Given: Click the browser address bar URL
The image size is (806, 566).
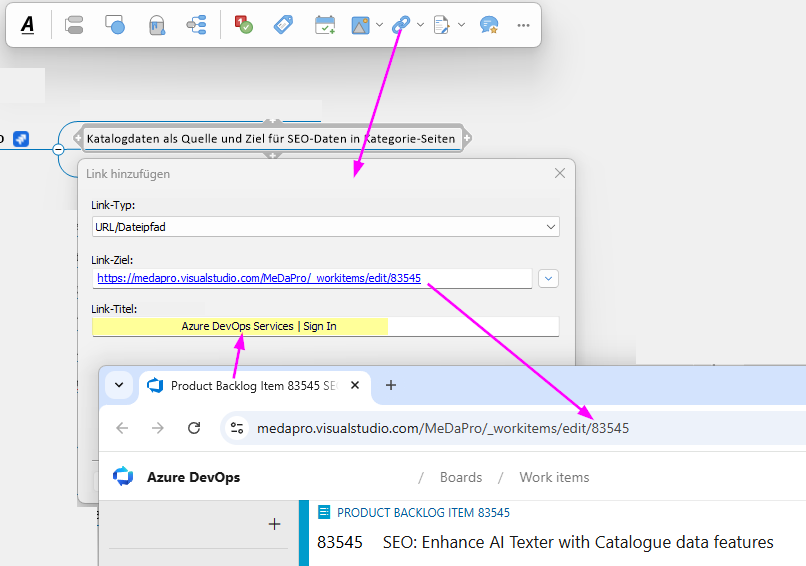Looking at the screenshot, I should click(443, 428).
